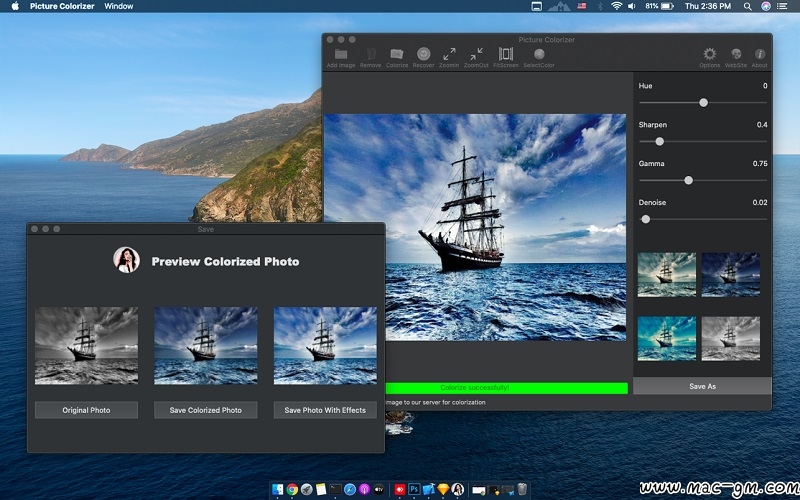Click the Sharpen slider handle

pyautogui.click(x=660, y=141)
